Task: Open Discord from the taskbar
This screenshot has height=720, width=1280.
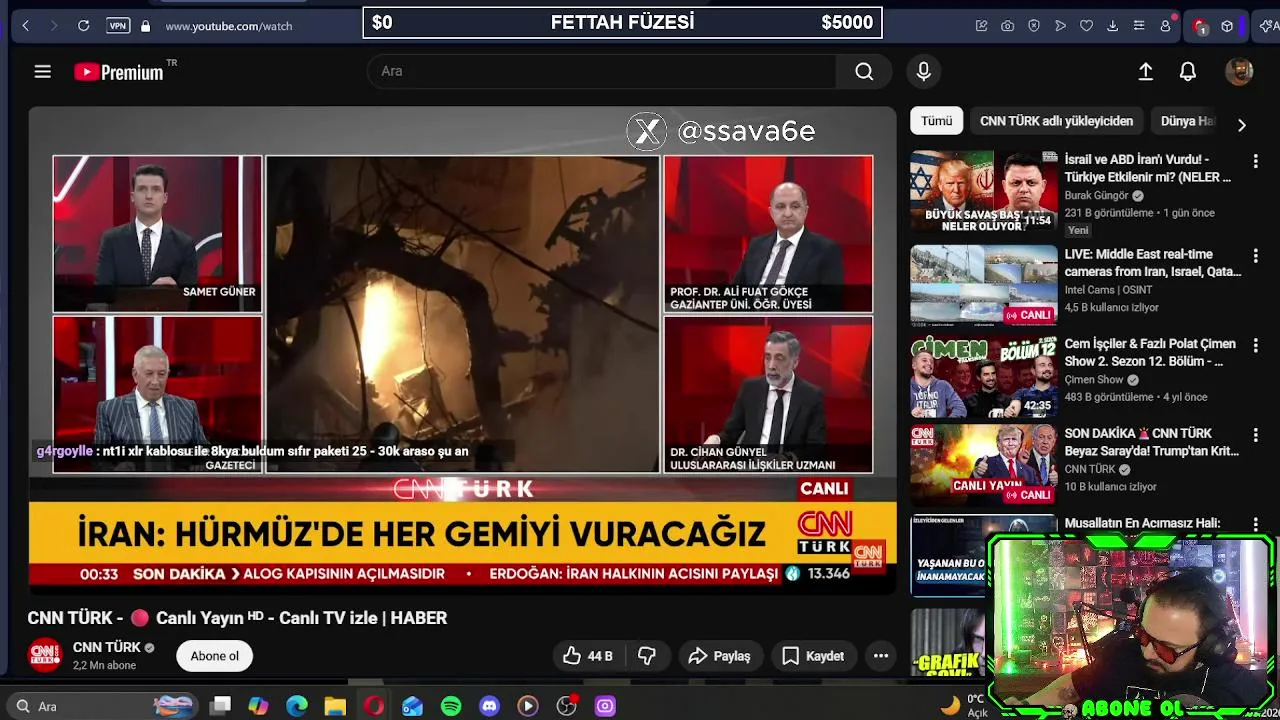Action: [x=489, y=706]
